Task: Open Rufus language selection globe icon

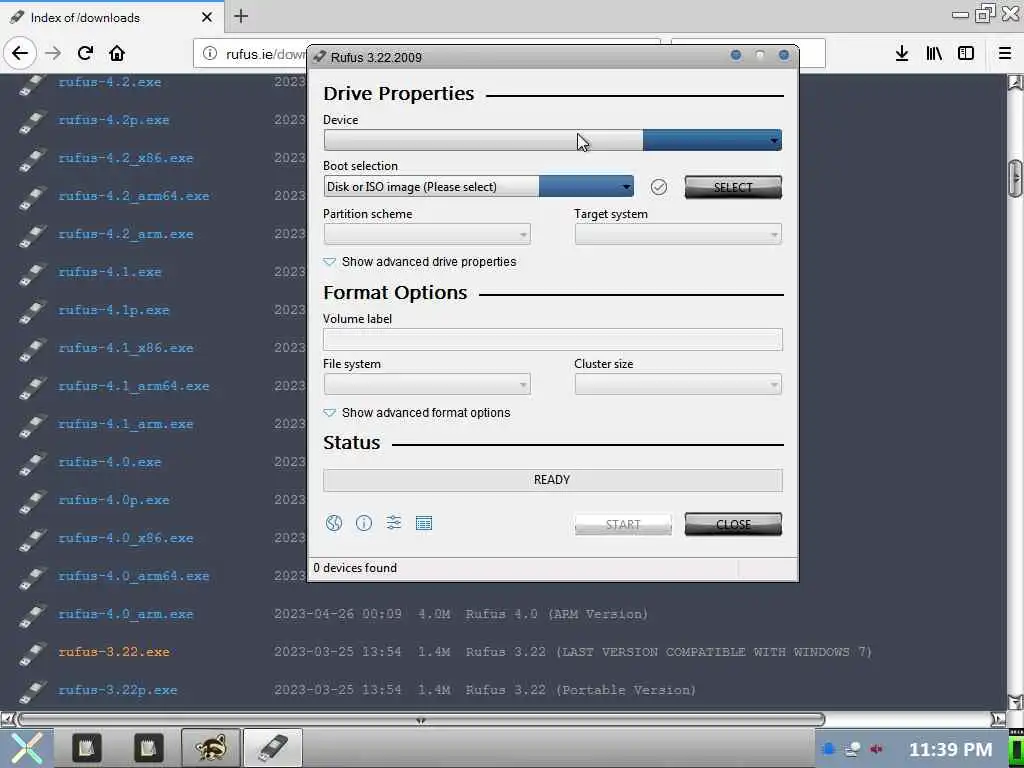Action: (334, 523)
